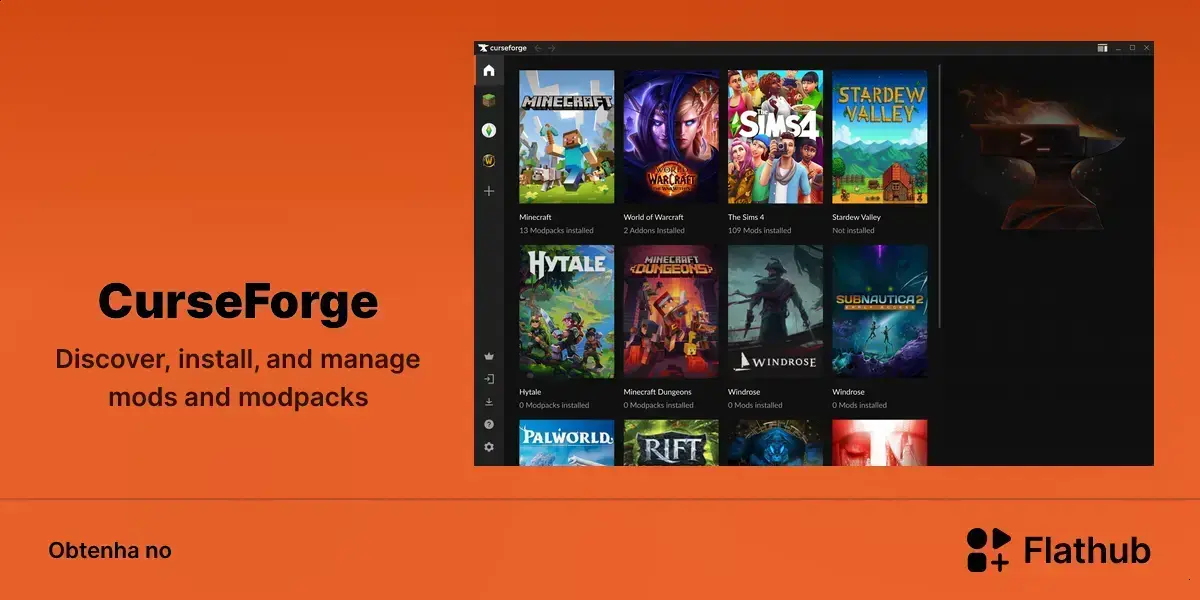Click '109 Mods installed' under The Sims 4
Viewport: 1200px width, 600px height.
[x=759, y=231]
